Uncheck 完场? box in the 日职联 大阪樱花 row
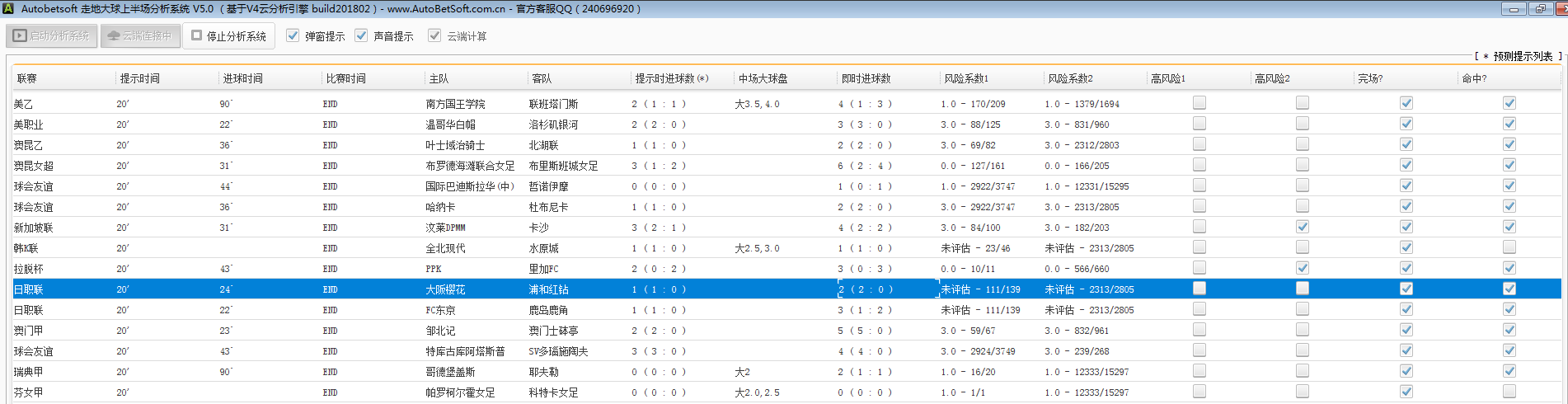The image size is (1568, 404). tap(1406, 289)
